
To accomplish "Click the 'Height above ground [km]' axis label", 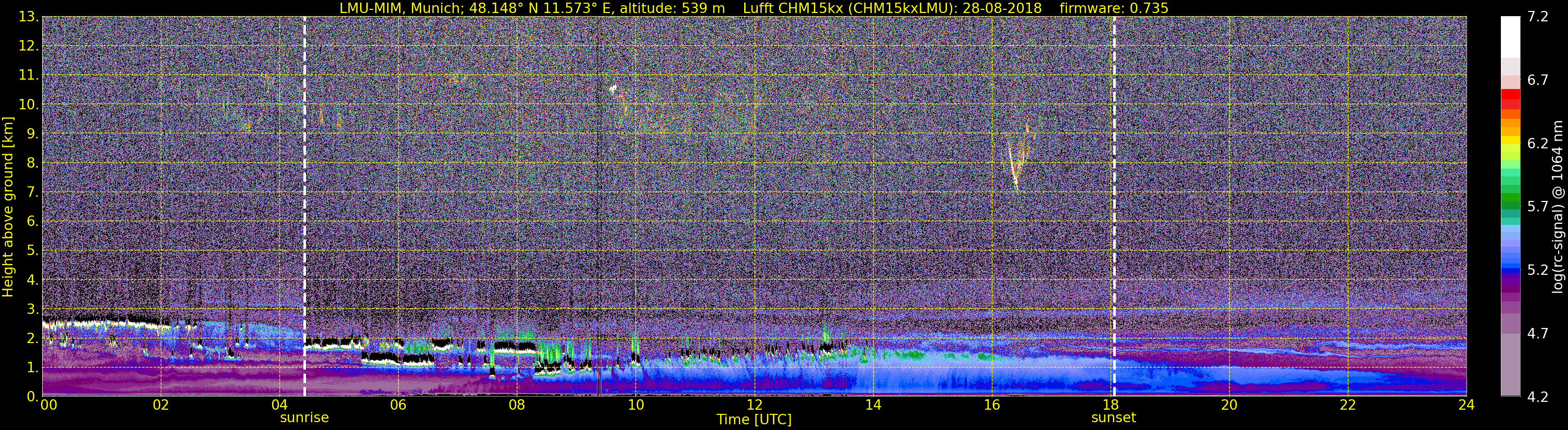I will (8, 207).
